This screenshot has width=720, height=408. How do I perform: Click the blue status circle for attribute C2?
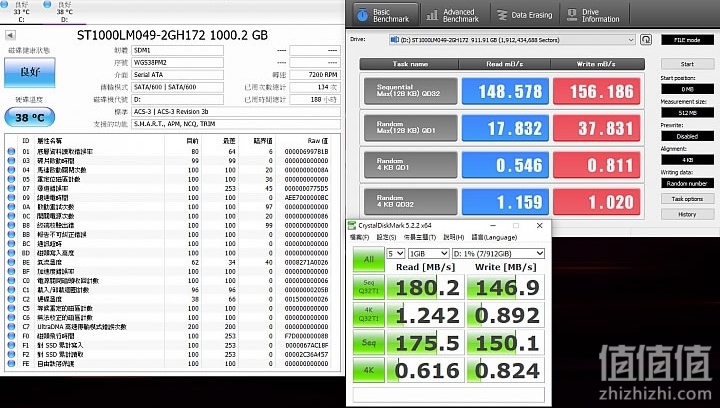11,299
